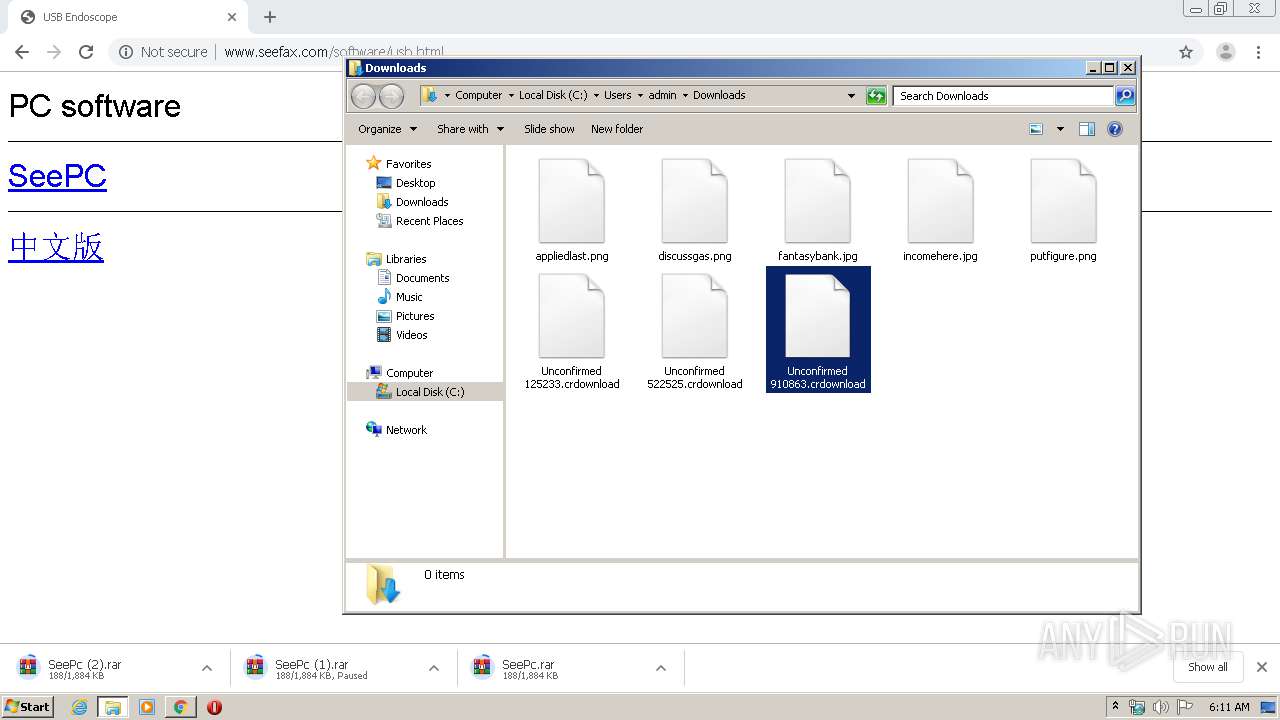Close the USB Endoscope tab
Image resolution: width=1280 pixels, height=720 pixels.
click(232, 17)
